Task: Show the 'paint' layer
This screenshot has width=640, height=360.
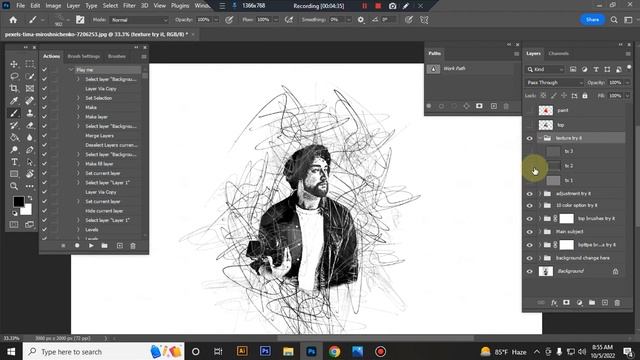Action: click(x=529, y=110)
